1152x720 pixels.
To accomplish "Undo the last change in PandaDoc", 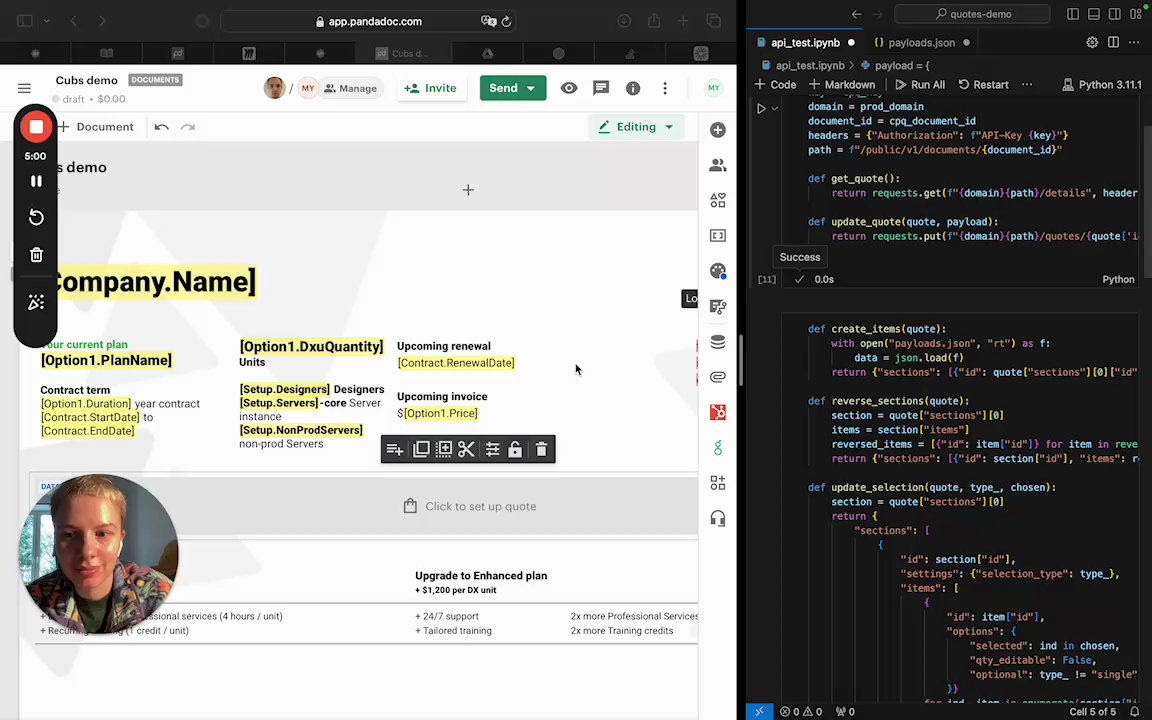I will tap(162, 127).
